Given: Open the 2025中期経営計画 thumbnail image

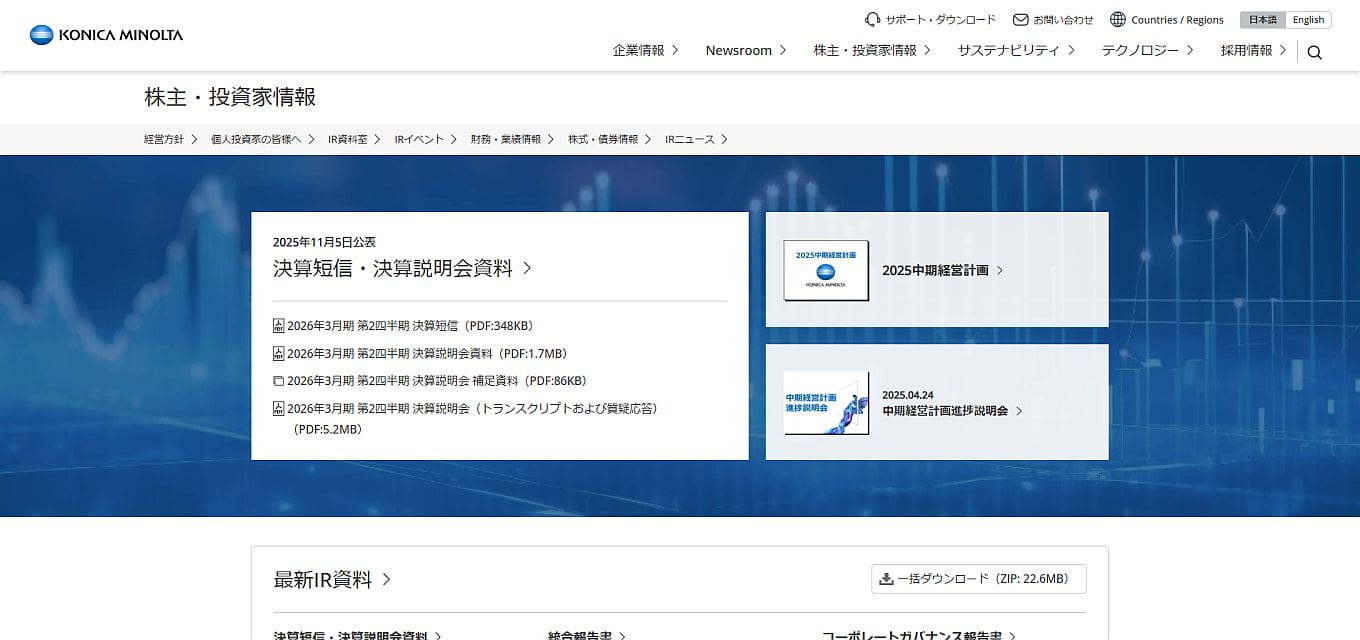Looking at the screenshot, I should (826, 270).
